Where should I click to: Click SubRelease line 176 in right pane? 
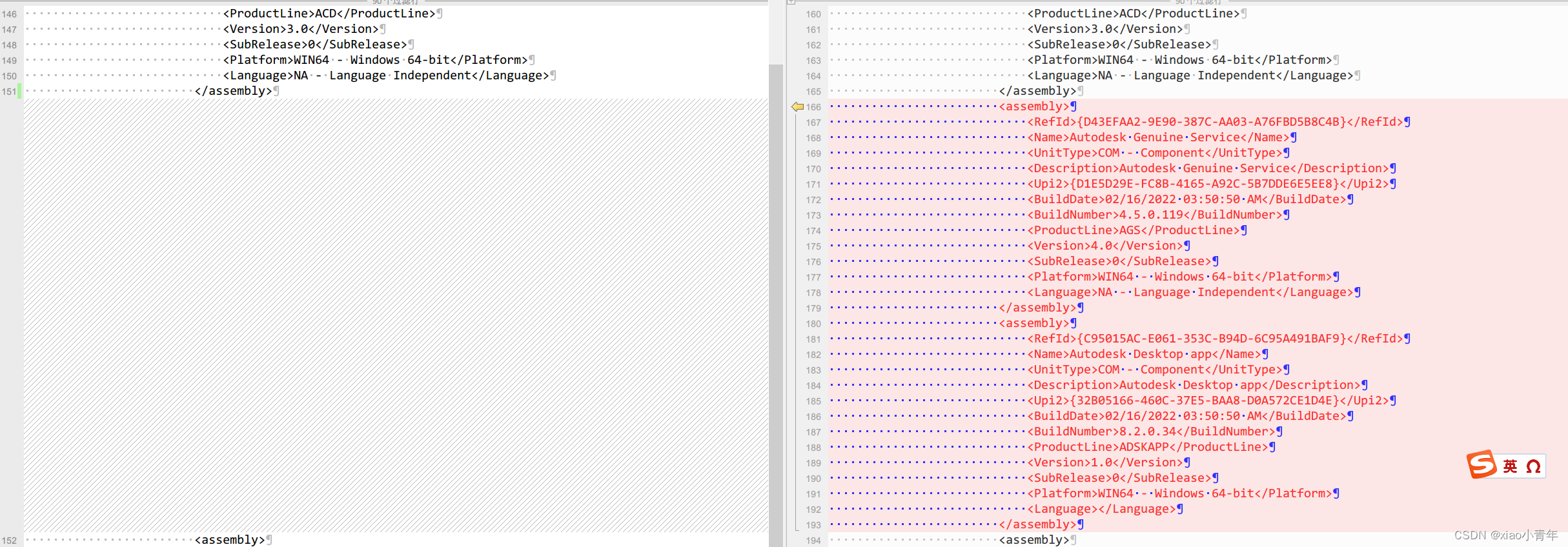(1120, 261)
